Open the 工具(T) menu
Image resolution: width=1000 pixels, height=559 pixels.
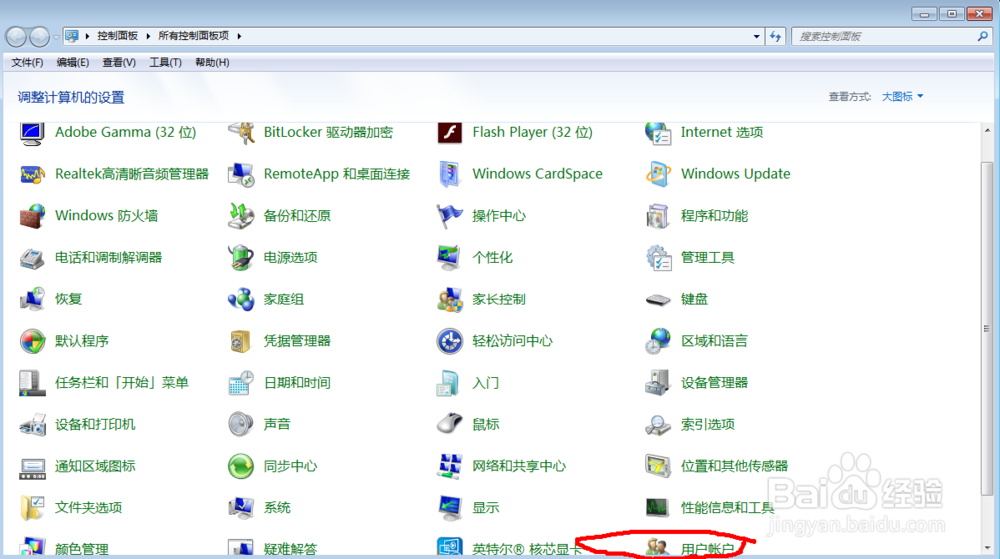pyautogui.click(x=165, y=62)
